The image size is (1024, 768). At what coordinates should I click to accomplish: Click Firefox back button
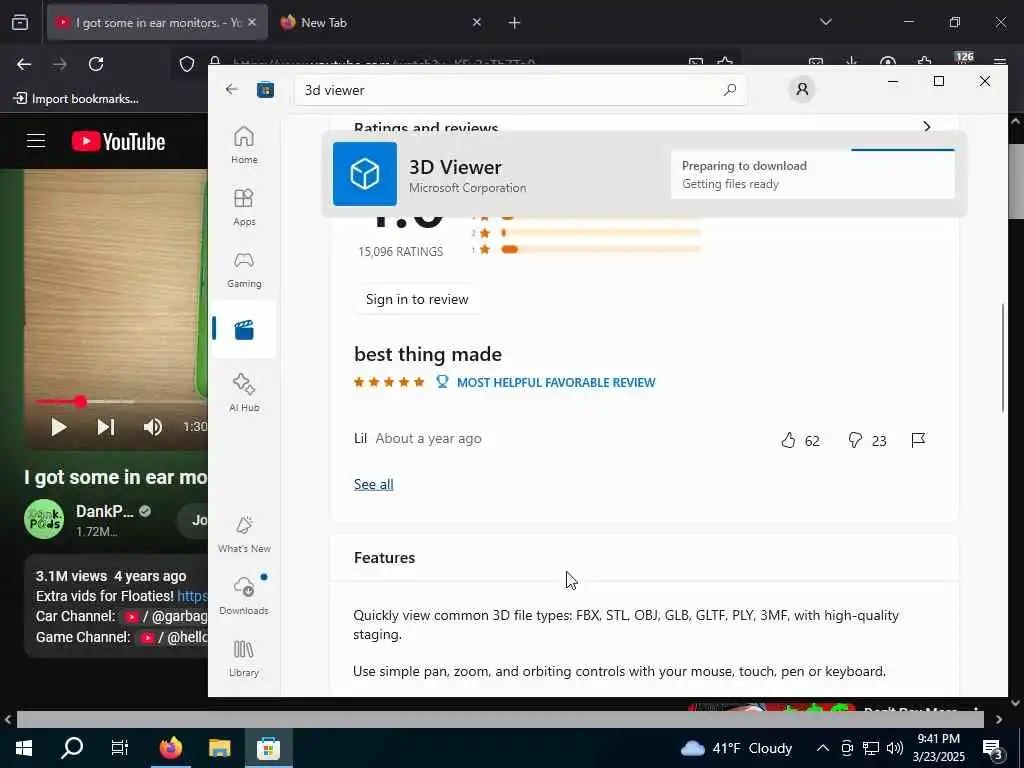[x=24, y=64]
